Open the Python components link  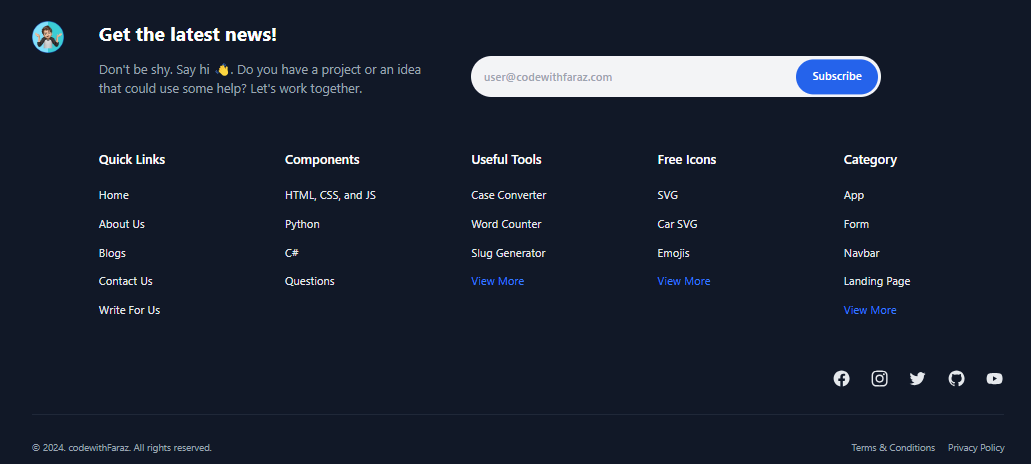[x=302, y=224]
